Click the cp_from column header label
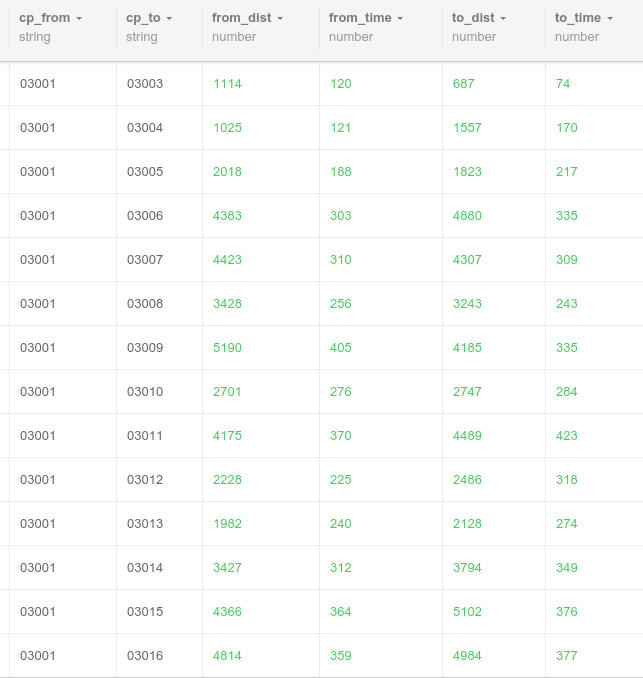643x678 pixels. tap(45, 18)
